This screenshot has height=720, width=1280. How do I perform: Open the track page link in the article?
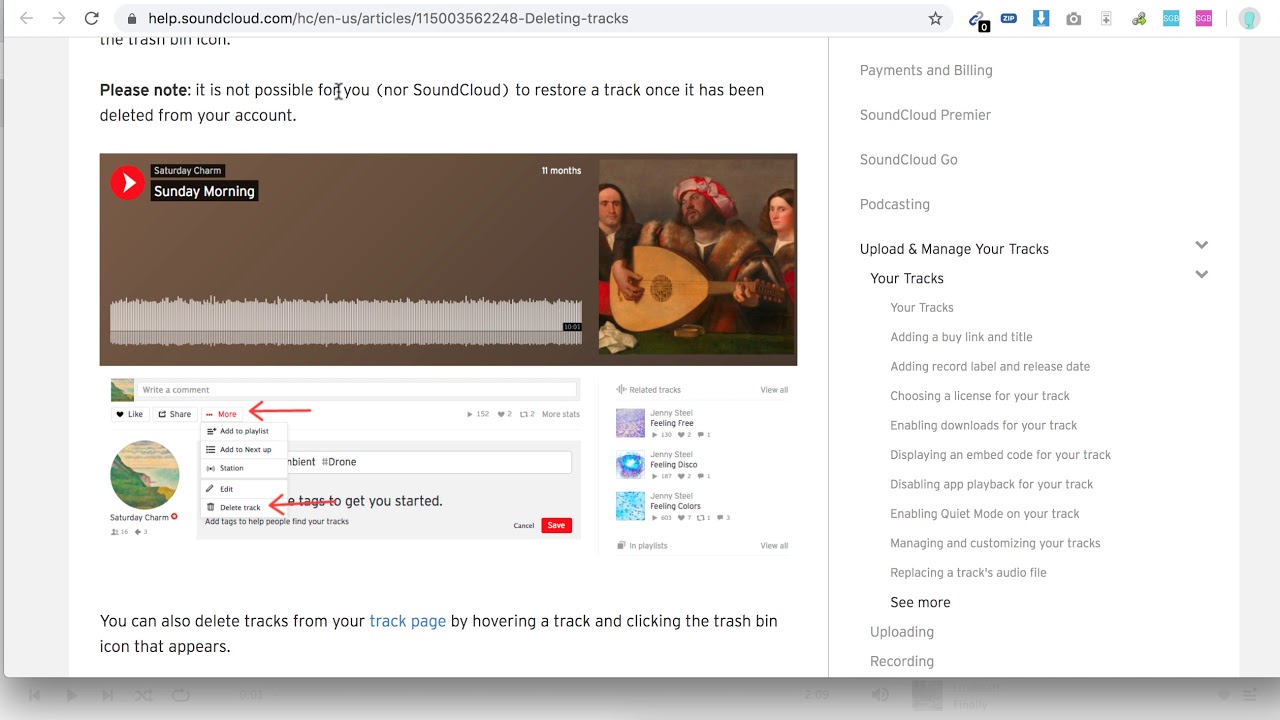[407, 621]
